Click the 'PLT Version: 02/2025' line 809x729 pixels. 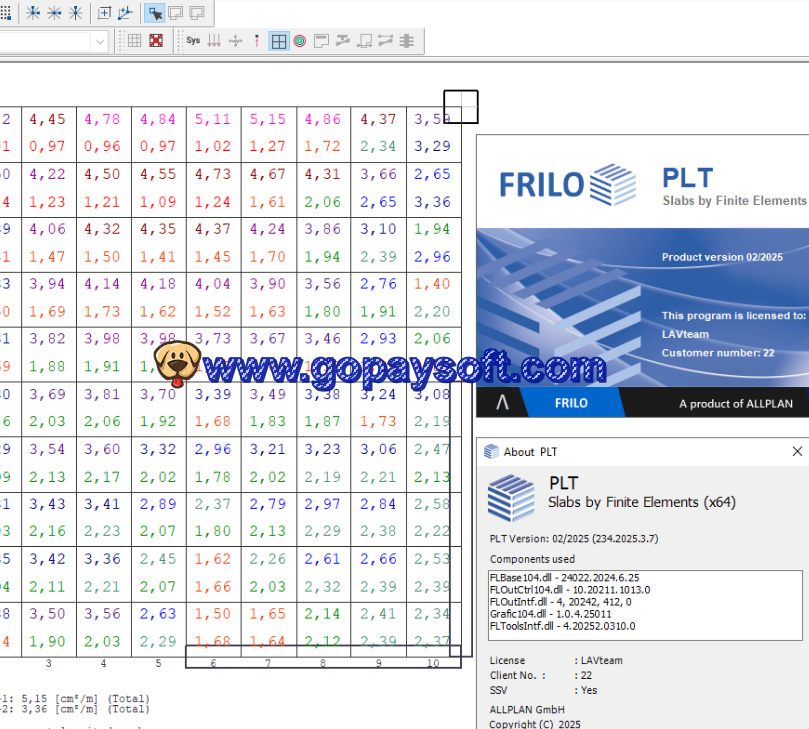[x=574, y=539]
